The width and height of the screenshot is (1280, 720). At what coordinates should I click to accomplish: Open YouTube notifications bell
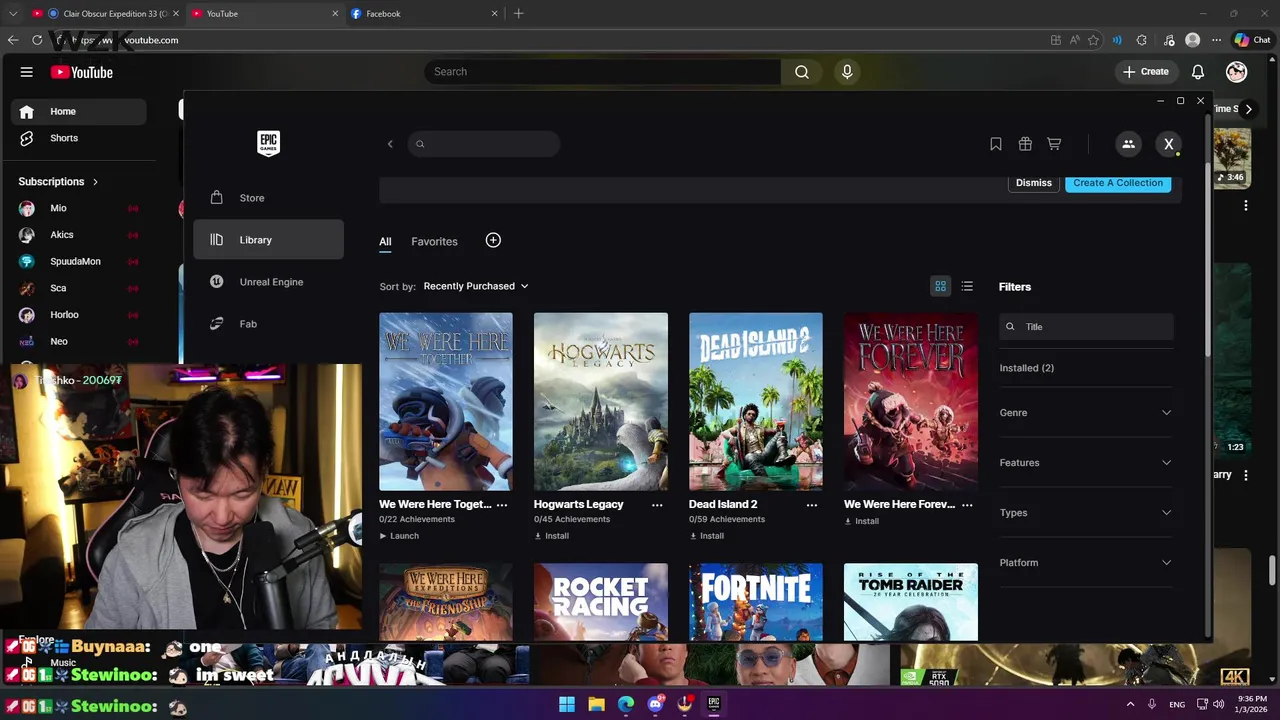coord(1198,72)
